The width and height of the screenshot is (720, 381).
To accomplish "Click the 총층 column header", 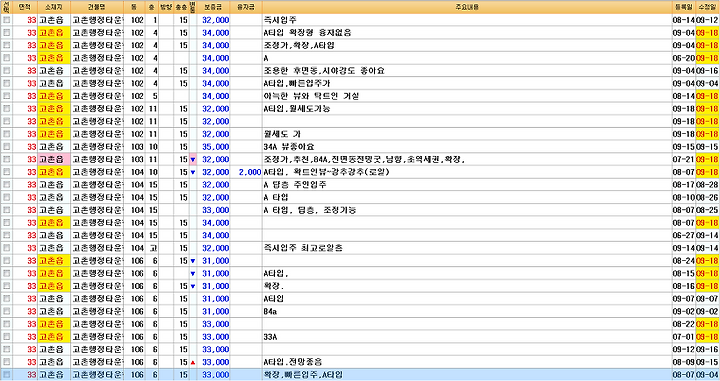I will [181, 7].
